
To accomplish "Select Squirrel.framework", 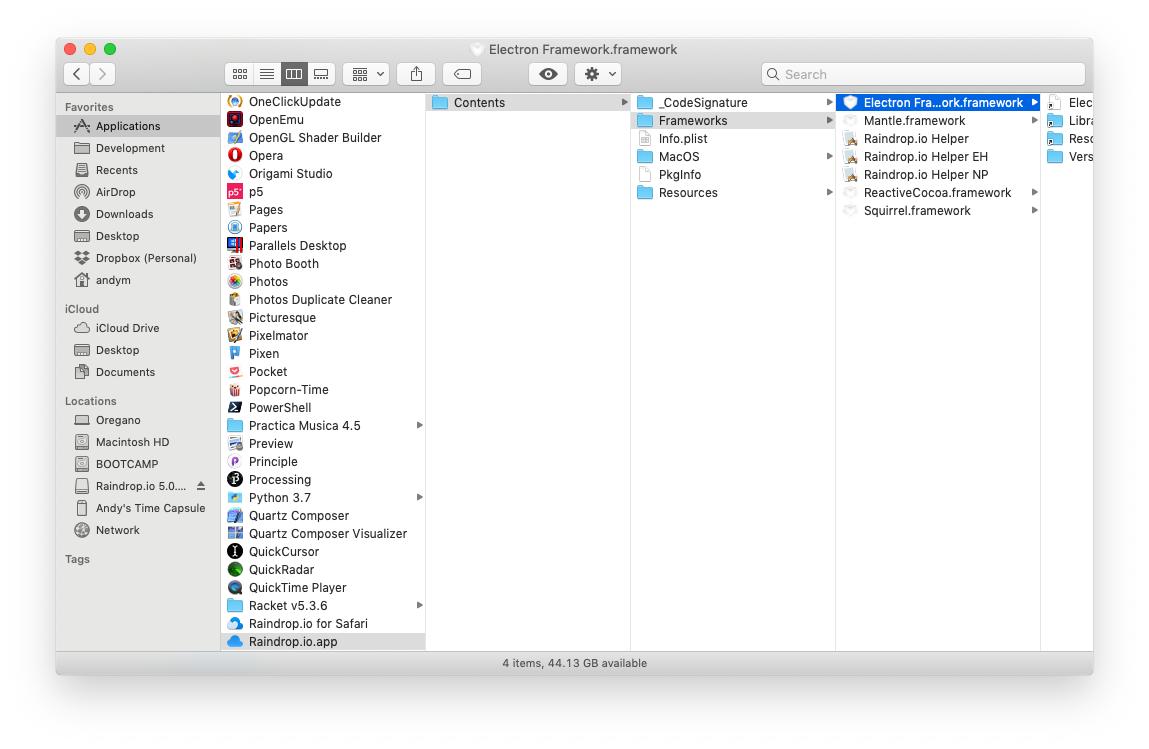I will click(938, 210).
